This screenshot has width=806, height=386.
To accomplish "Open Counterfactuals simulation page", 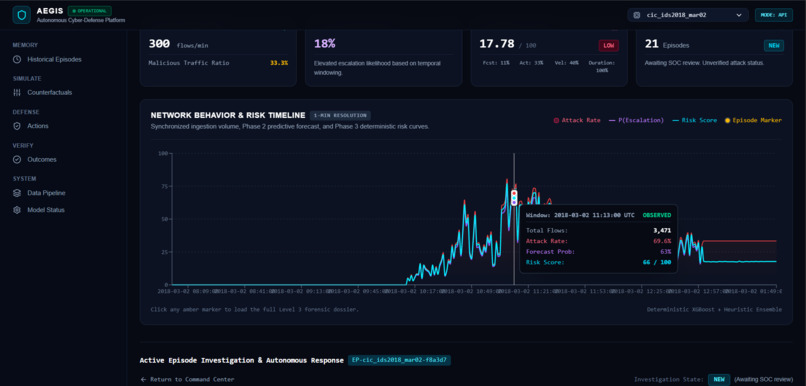I will (49, 93).
